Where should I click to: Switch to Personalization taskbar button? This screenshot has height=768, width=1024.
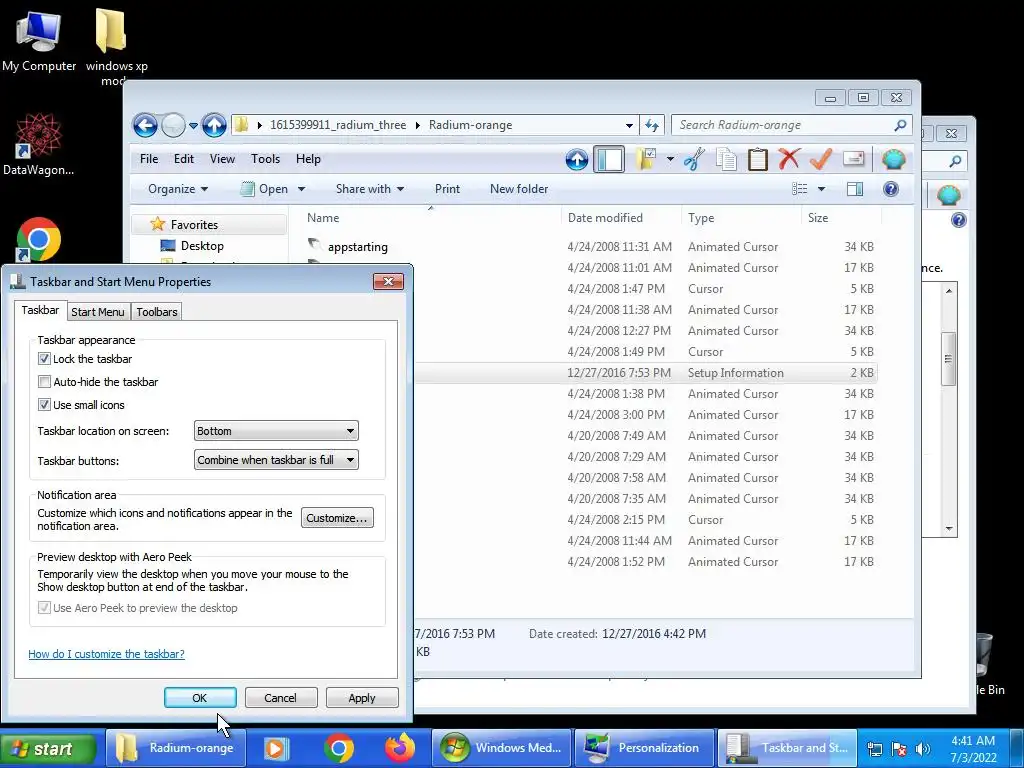click(x=644, y=748)
